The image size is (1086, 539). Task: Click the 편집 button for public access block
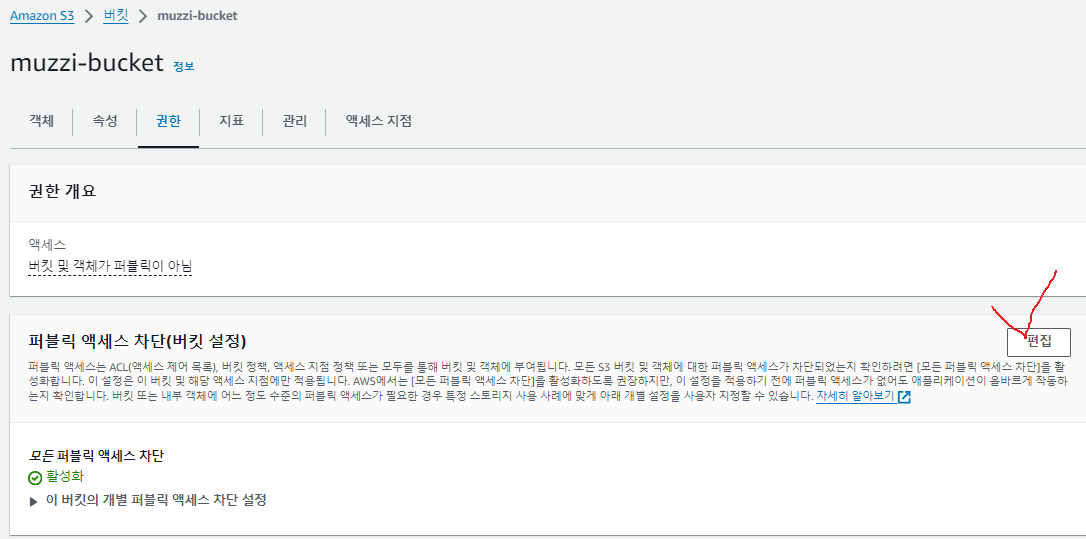pyautogui.click(x=1038, y=342)
